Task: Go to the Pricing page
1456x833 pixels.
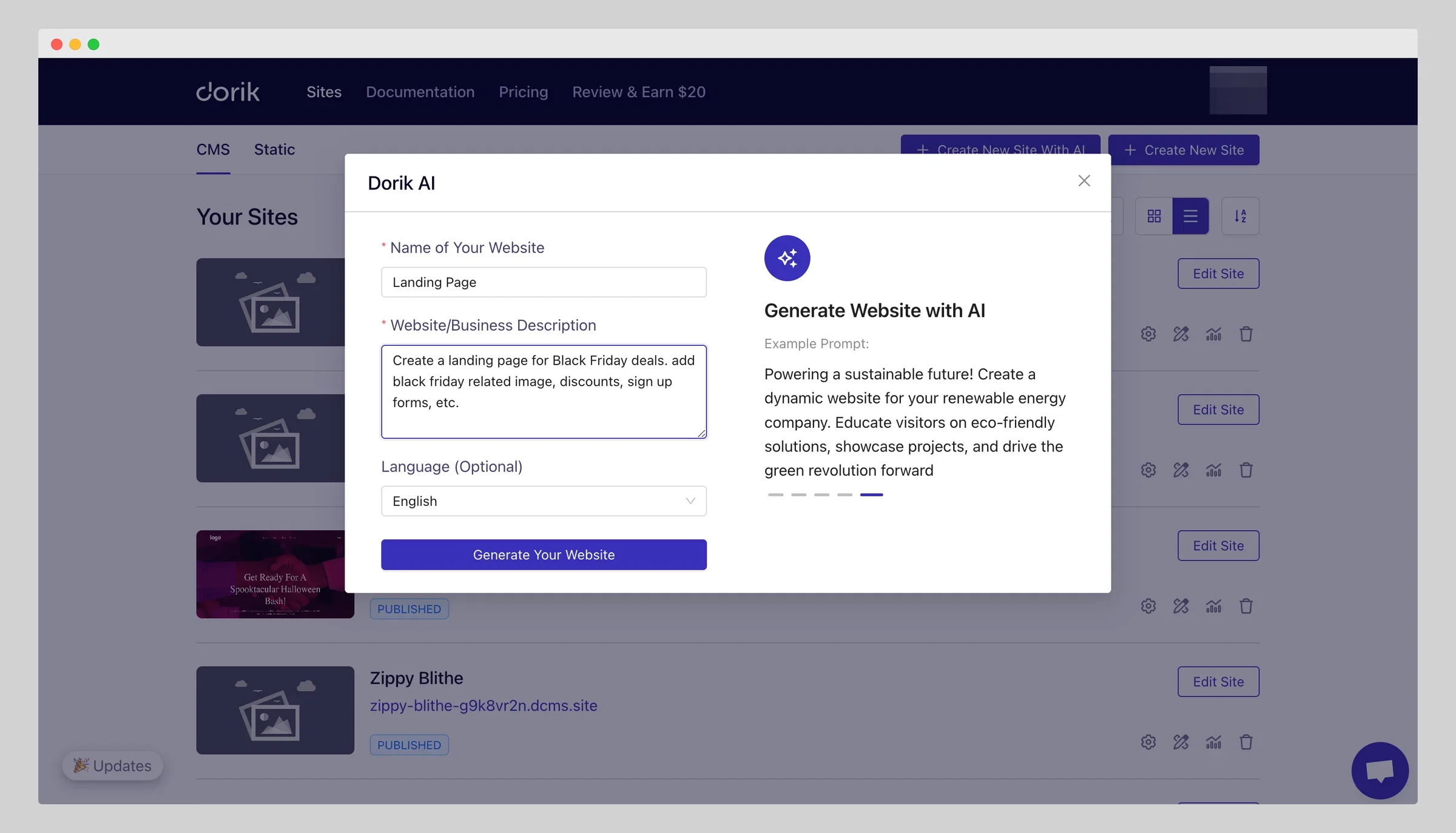Action: [523, 92]
